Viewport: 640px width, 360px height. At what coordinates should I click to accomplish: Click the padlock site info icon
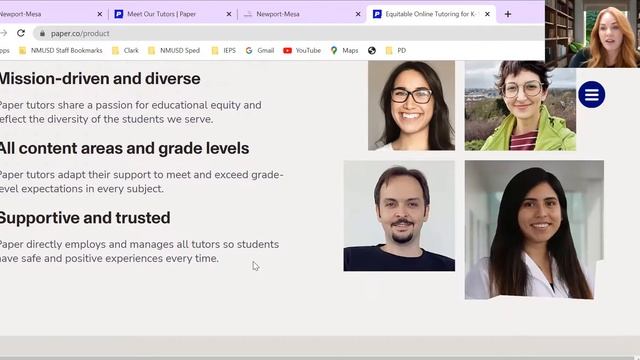click(x=42, y=33)
